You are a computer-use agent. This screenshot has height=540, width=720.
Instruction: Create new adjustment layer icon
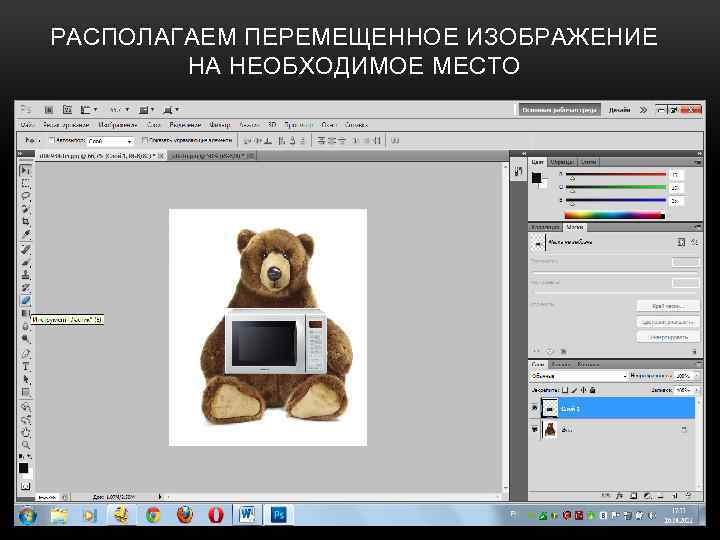647,495
